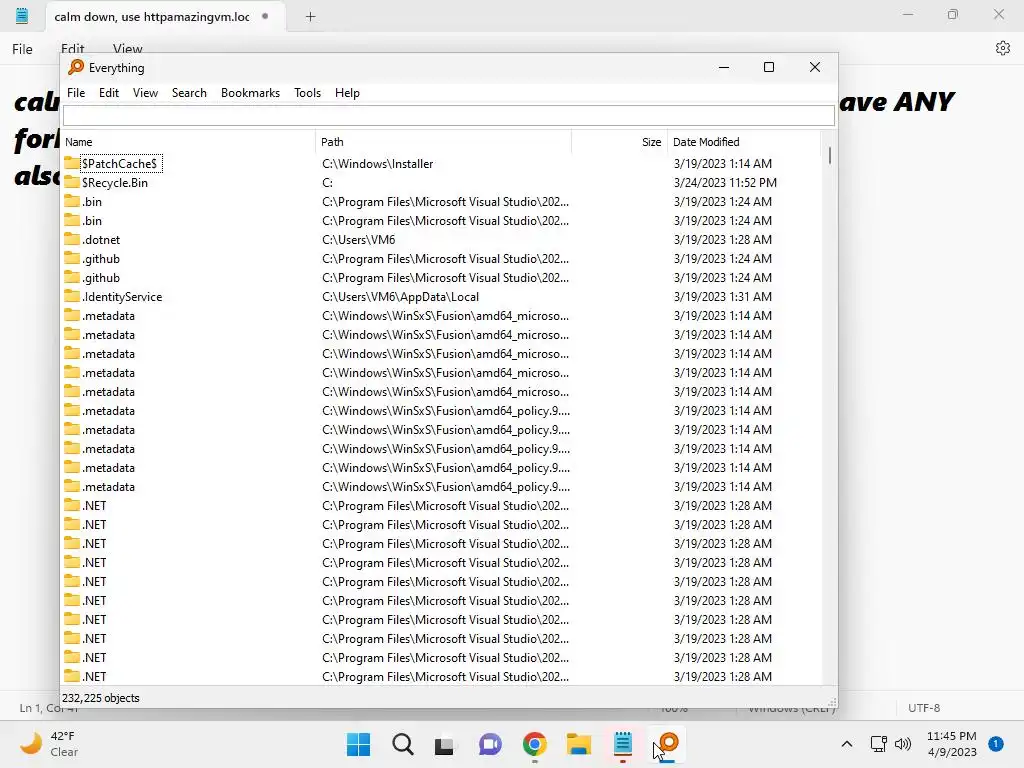The height and width of the screenshot is (768, 1024).
Task: Select the $PatchCache$ folder icon
Action: coord(72,163)
